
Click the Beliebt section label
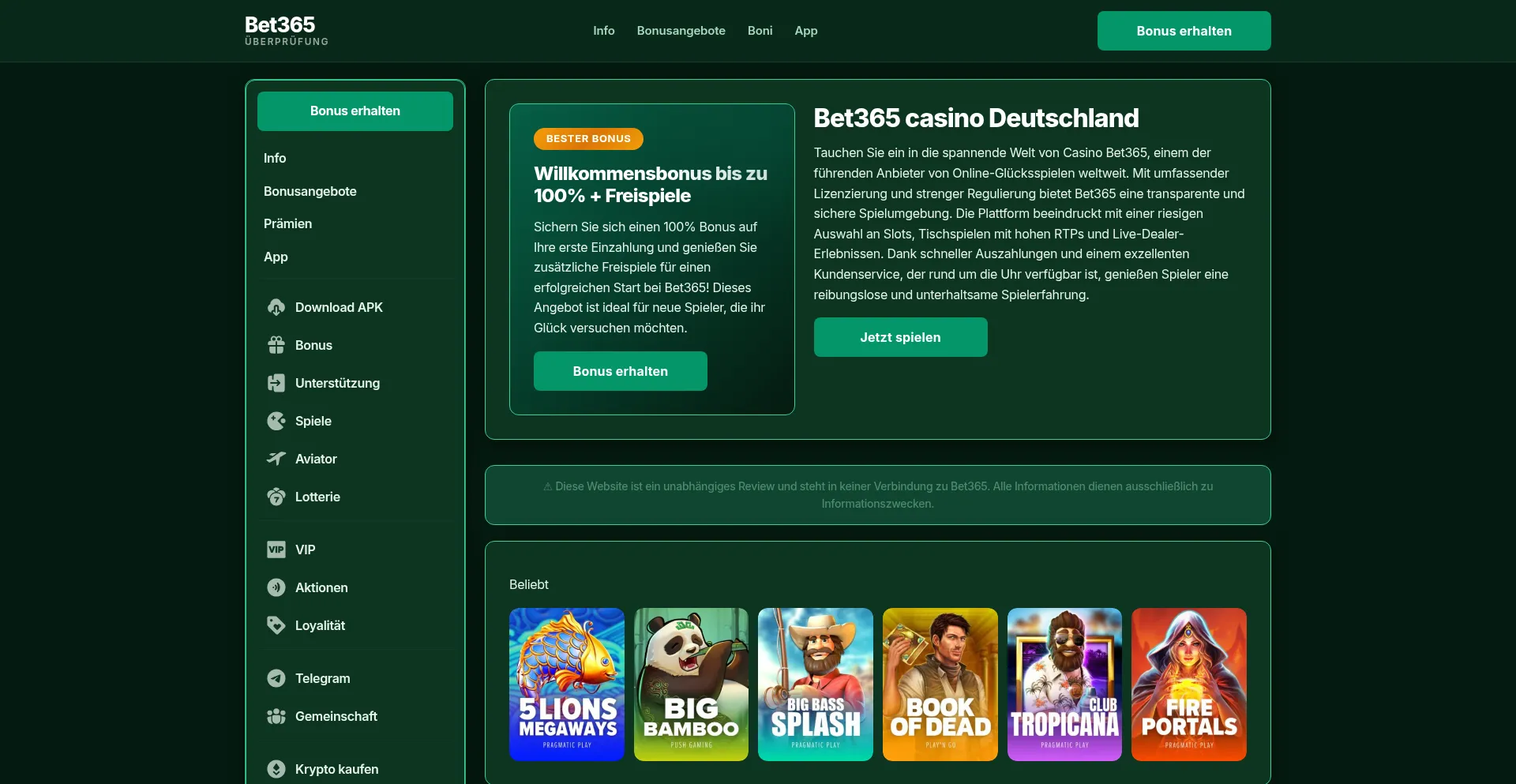click(529, 585)
